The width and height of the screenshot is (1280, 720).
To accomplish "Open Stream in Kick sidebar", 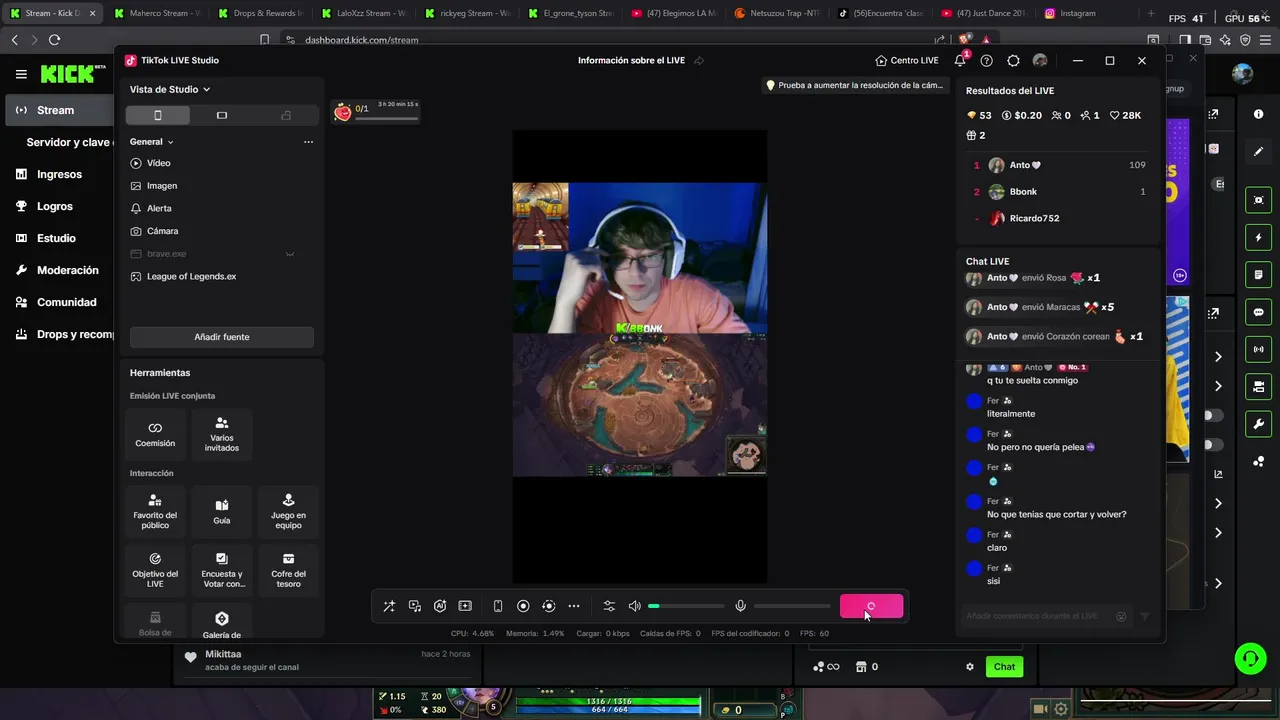I will coord(57,110).
